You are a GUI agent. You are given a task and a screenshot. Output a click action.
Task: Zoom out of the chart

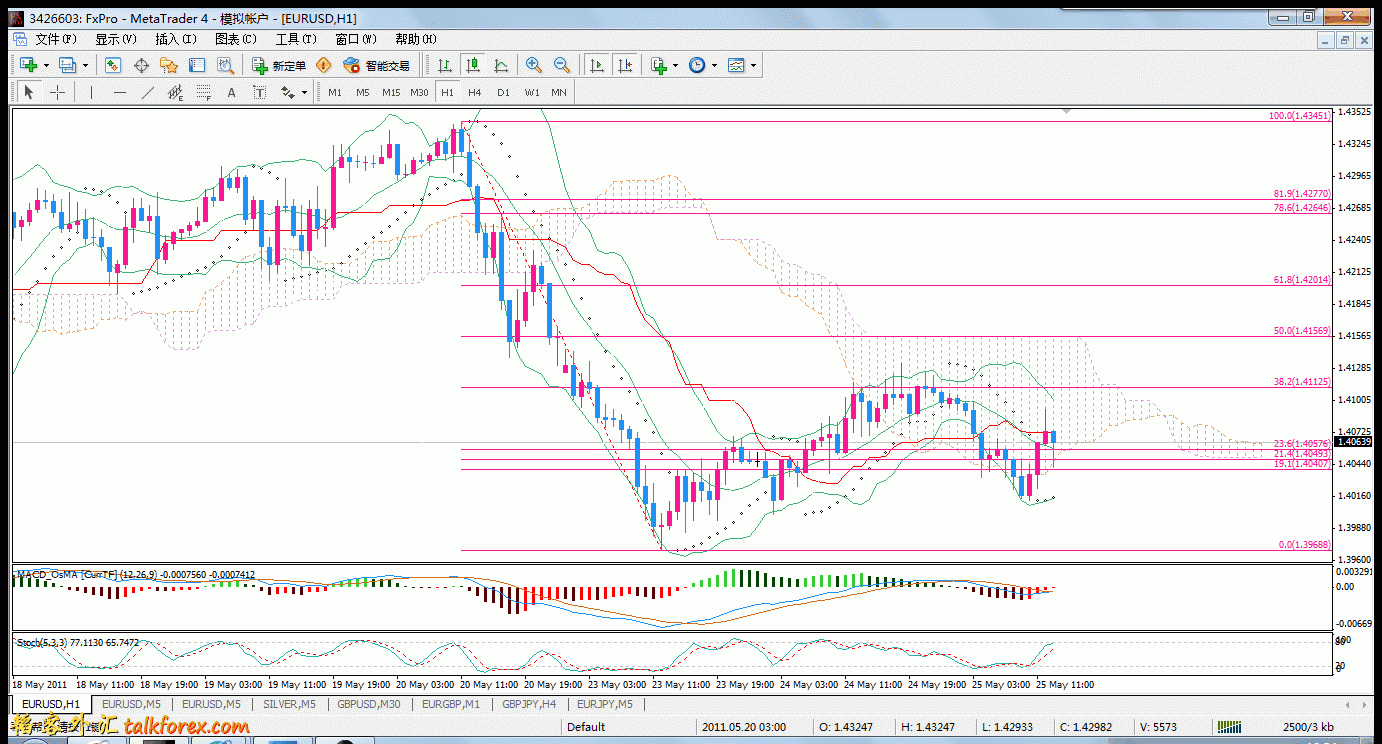click(562, 65)
